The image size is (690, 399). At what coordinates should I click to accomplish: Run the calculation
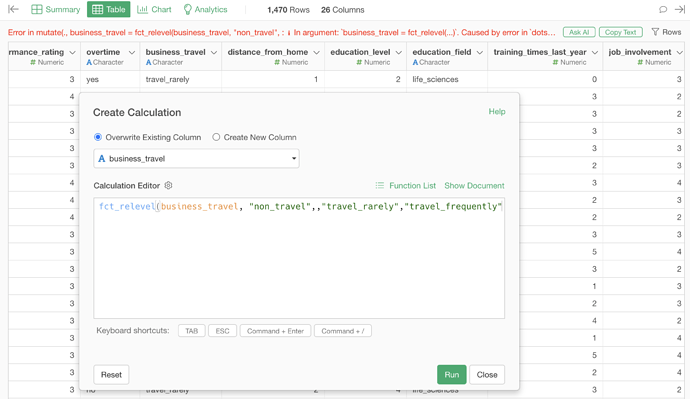coord(451,375)
